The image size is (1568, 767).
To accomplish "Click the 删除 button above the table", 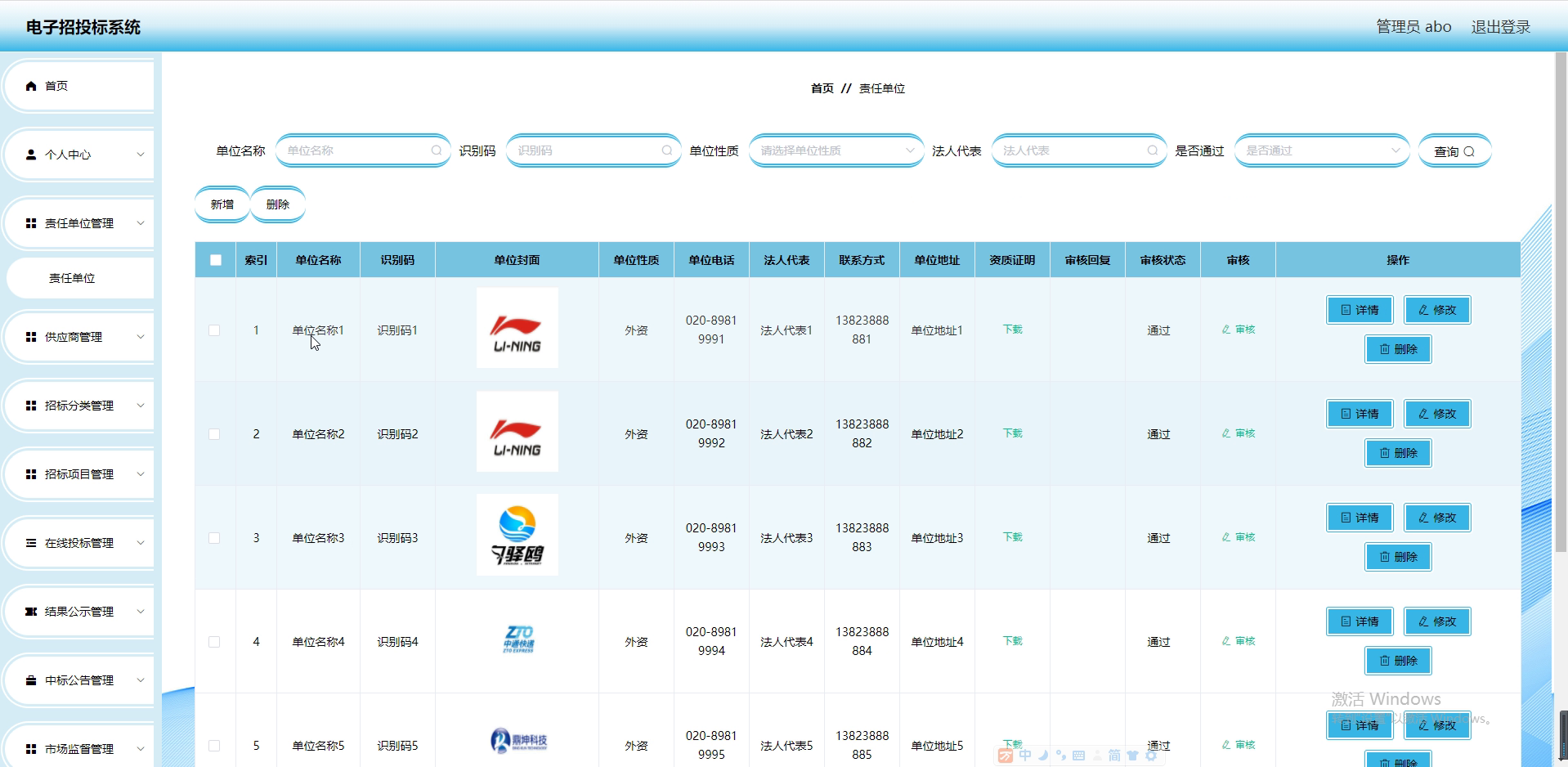I will [278, 204].
